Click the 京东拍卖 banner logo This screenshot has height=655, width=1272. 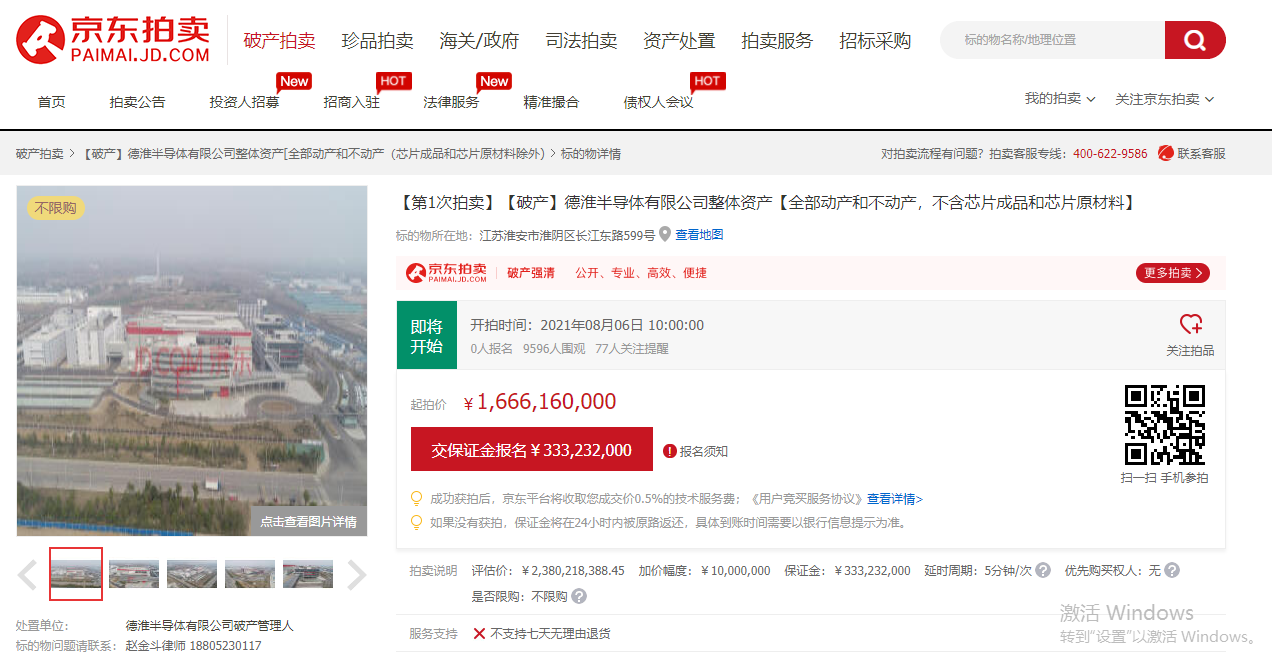point(446,273)
